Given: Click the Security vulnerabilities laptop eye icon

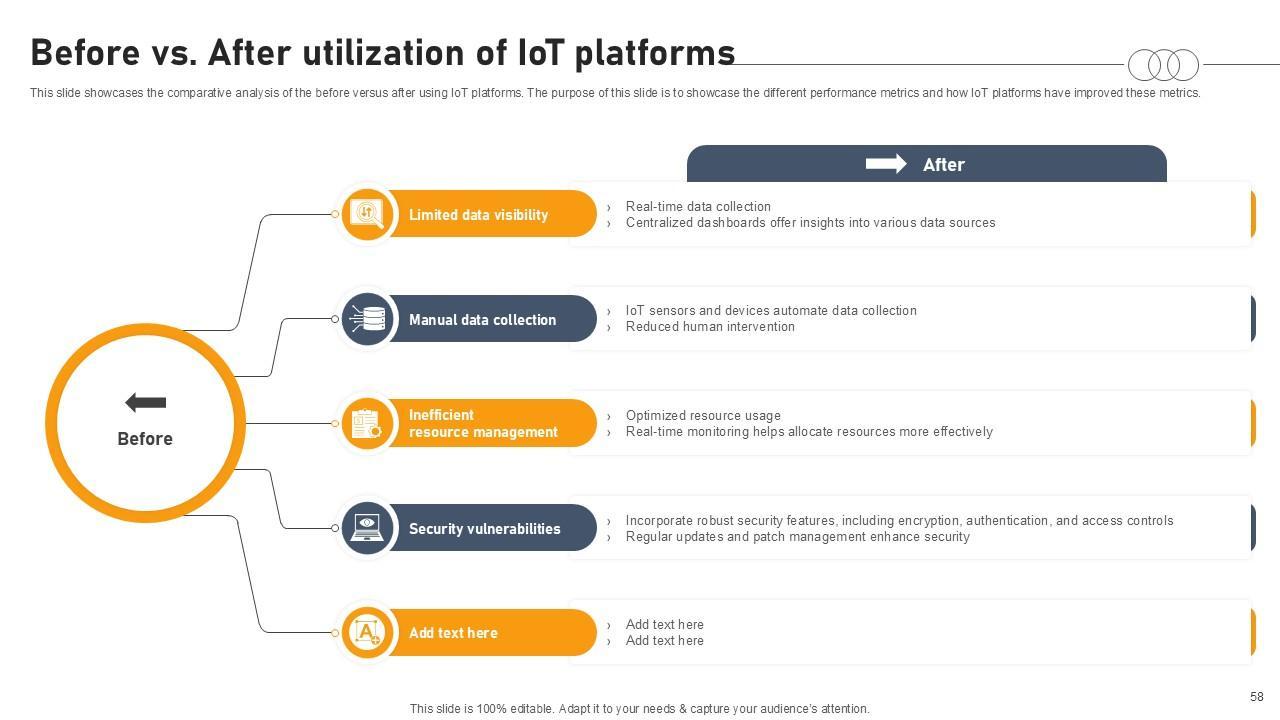Looking at the screenshot, I should tap(367, 528).
